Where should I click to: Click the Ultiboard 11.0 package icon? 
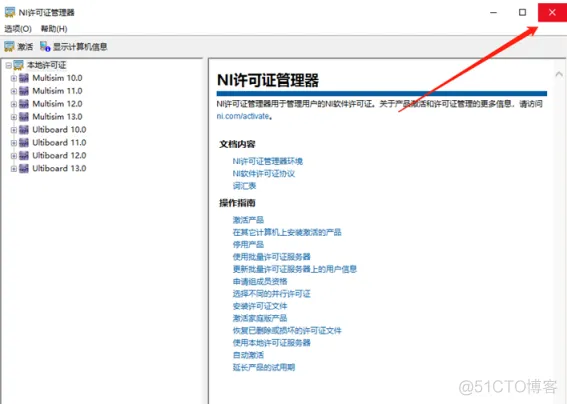(x=24, y=143)
